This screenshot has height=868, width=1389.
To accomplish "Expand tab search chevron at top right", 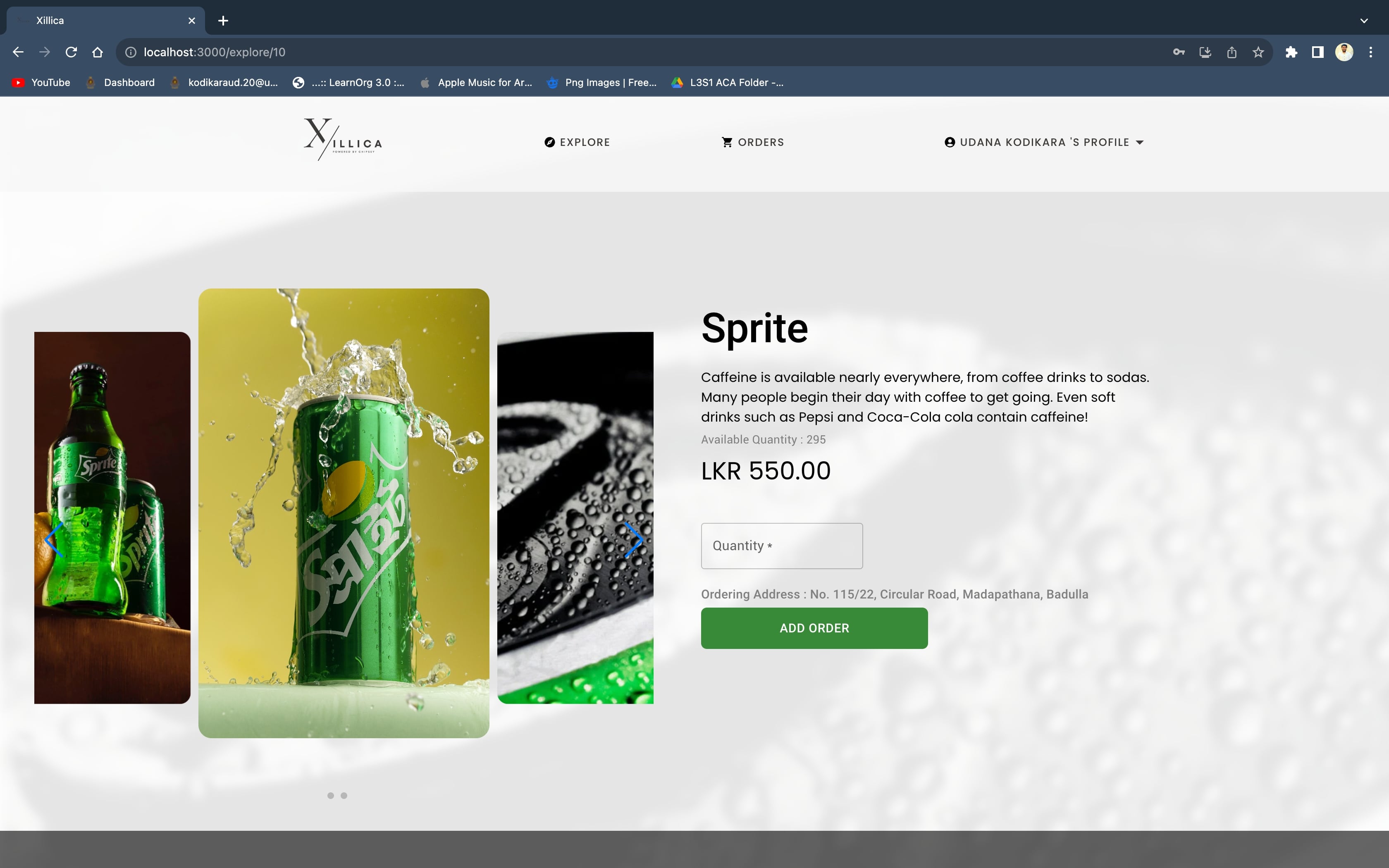I will pos(1364,21).
